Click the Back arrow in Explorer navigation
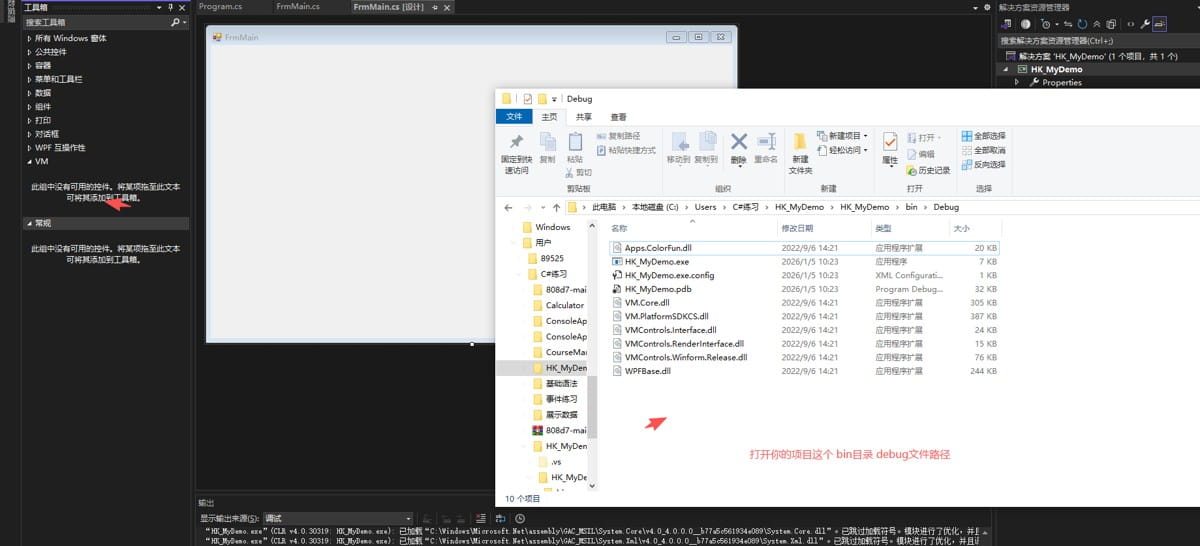Viewport: 1200px width, 546px height. (510, 207)
